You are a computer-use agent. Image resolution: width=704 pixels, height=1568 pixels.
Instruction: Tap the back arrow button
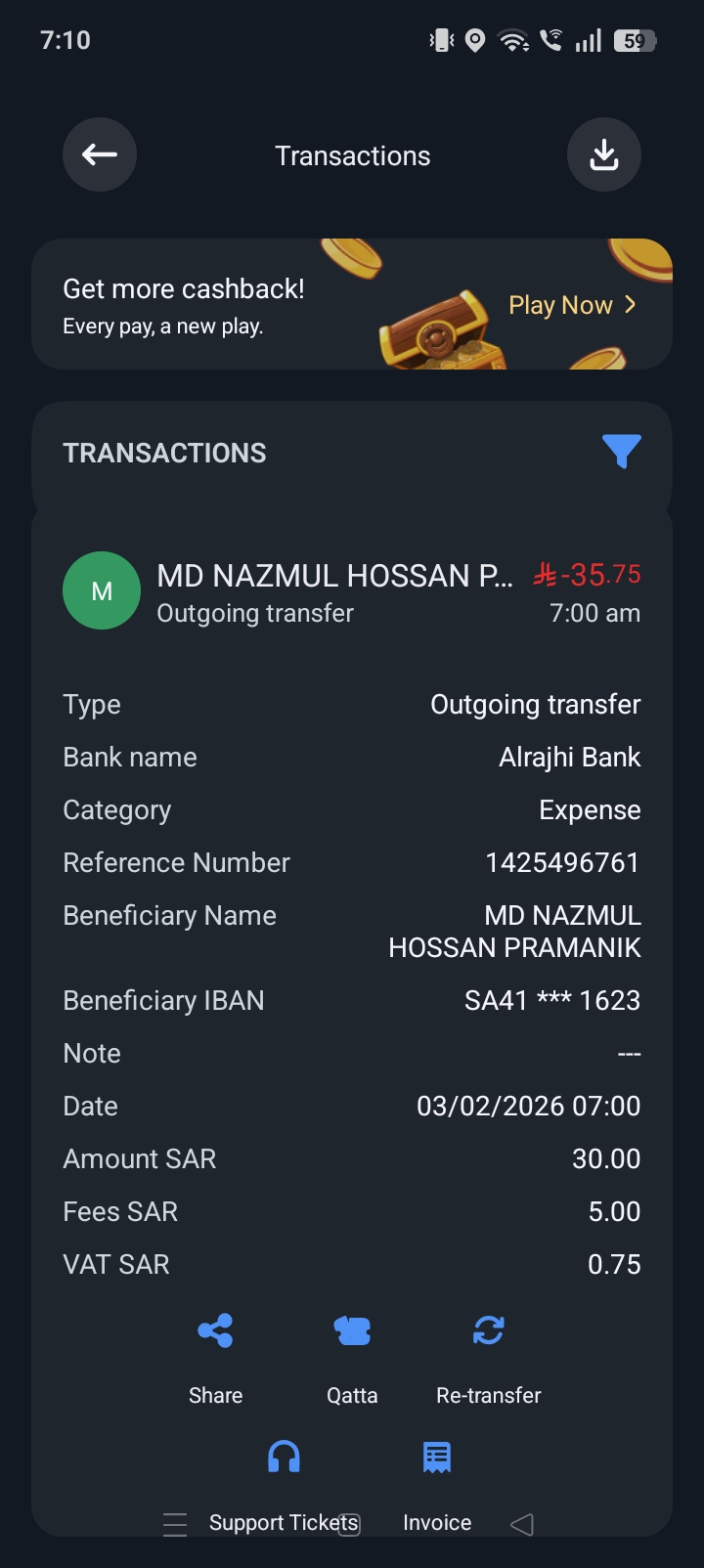pos(100,154)
